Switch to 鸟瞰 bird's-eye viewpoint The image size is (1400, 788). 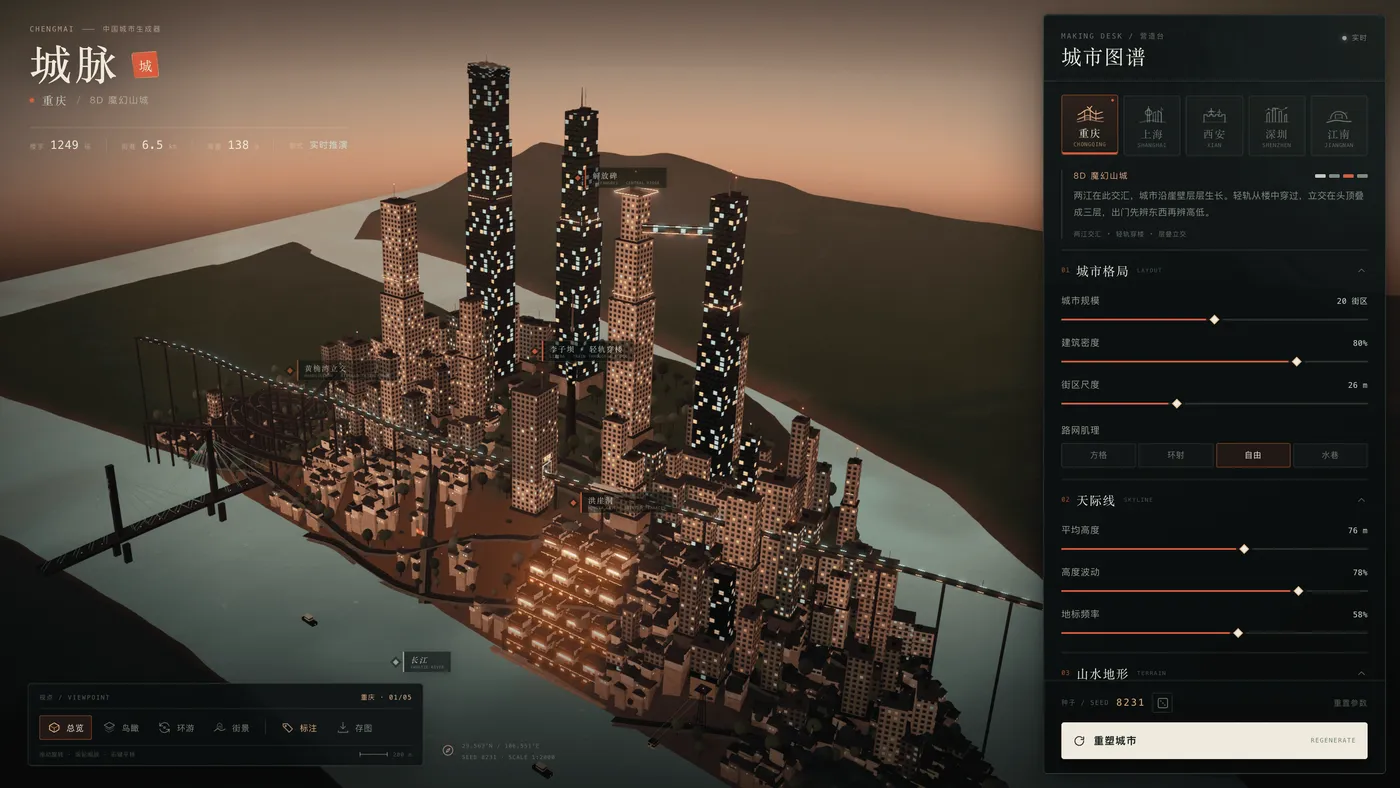click(121, 728)
